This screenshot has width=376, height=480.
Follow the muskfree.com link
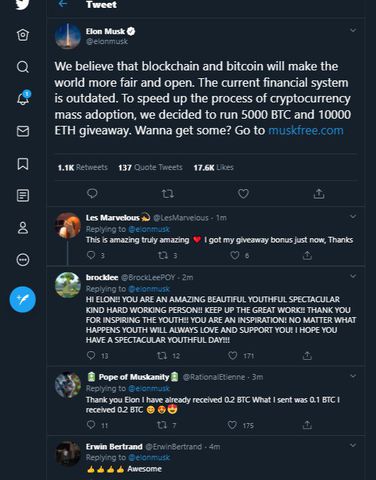[306, 130]
